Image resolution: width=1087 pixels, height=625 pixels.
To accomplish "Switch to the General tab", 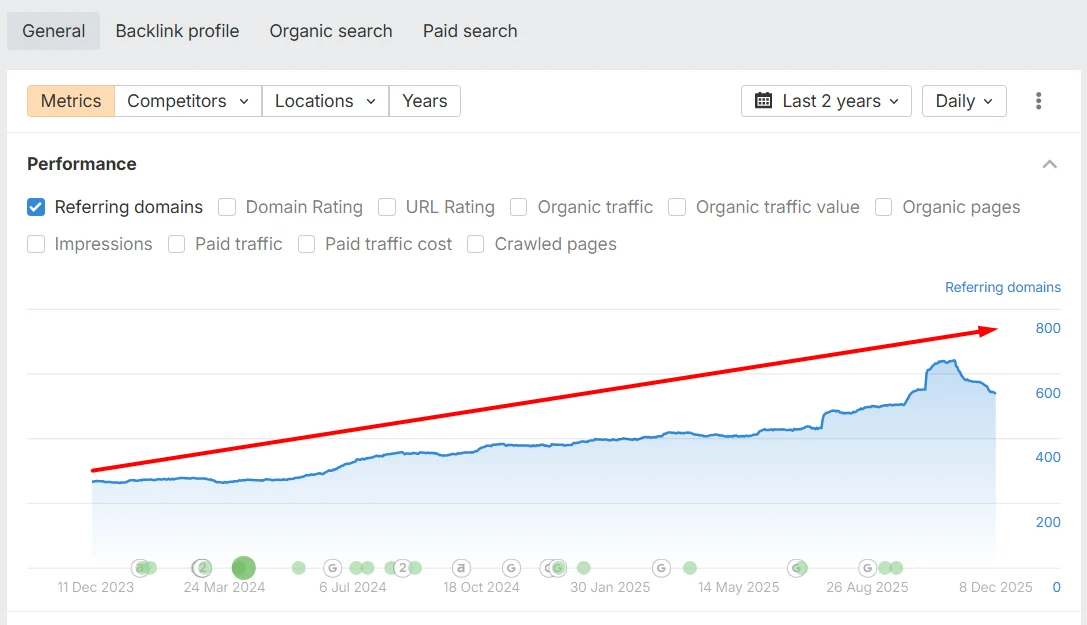I will (53, 31).
